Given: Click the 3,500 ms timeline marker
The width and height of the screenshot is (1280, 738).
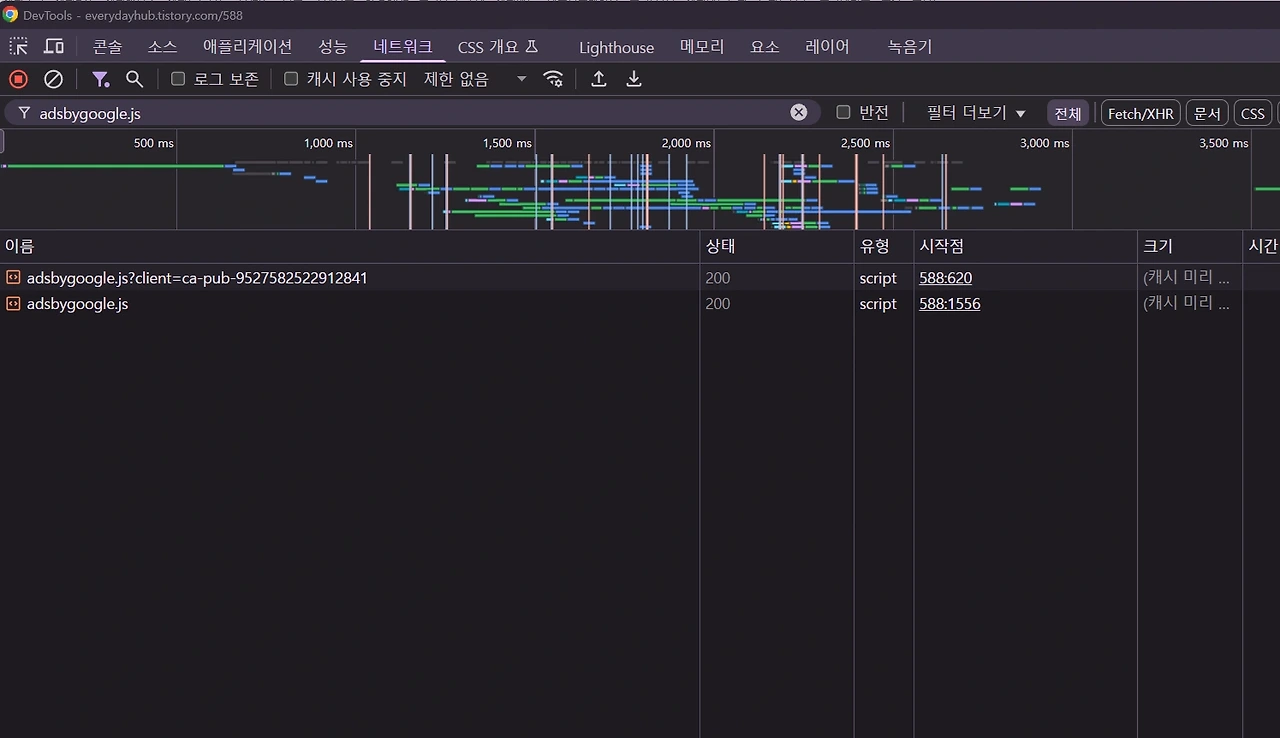Looking at the screenshot, I should click(x=1224, y=143).
